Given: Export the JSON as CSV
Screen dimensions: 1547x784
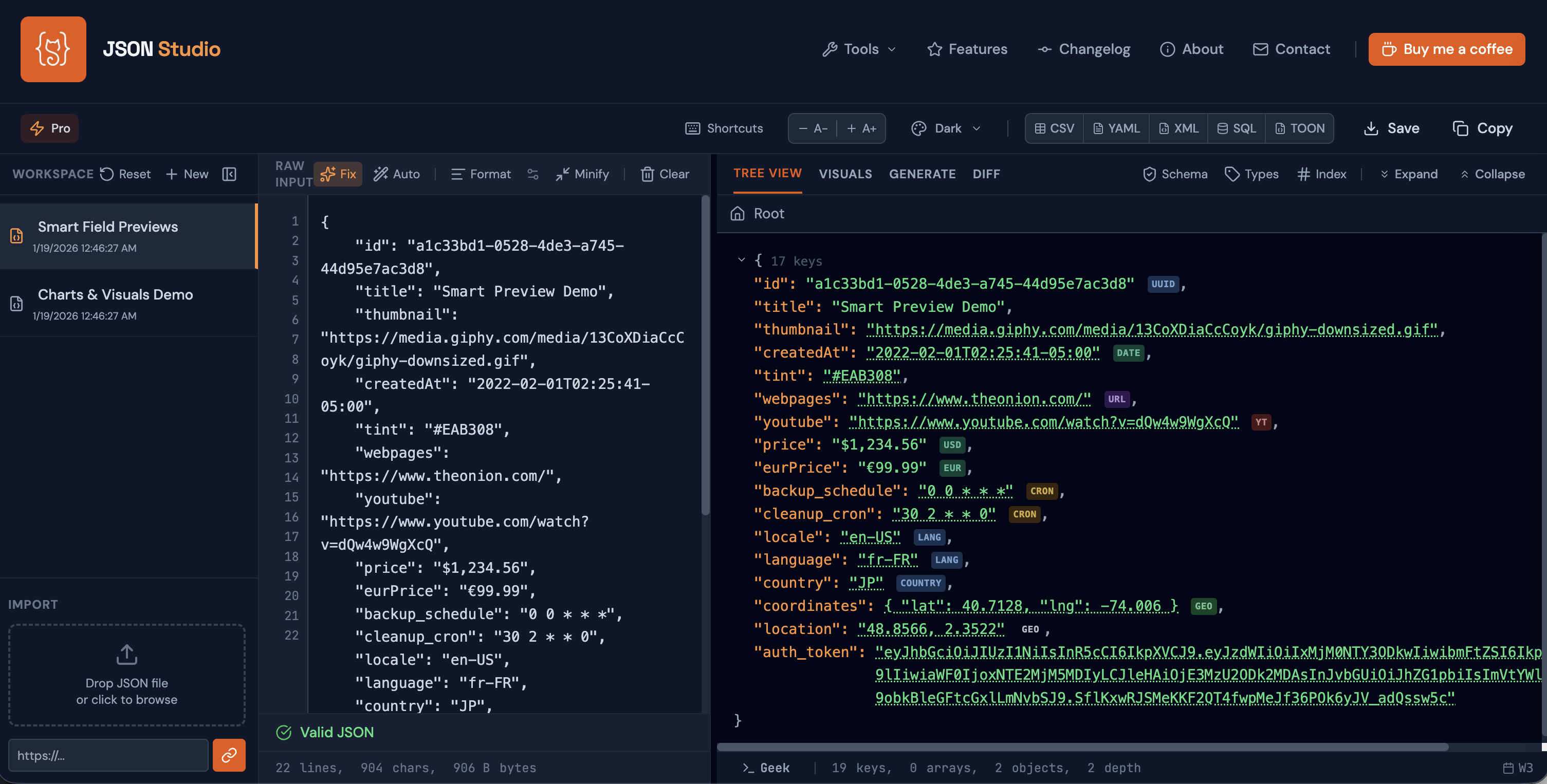Looking at the screenshot, I should click(x=1054, y=128).
